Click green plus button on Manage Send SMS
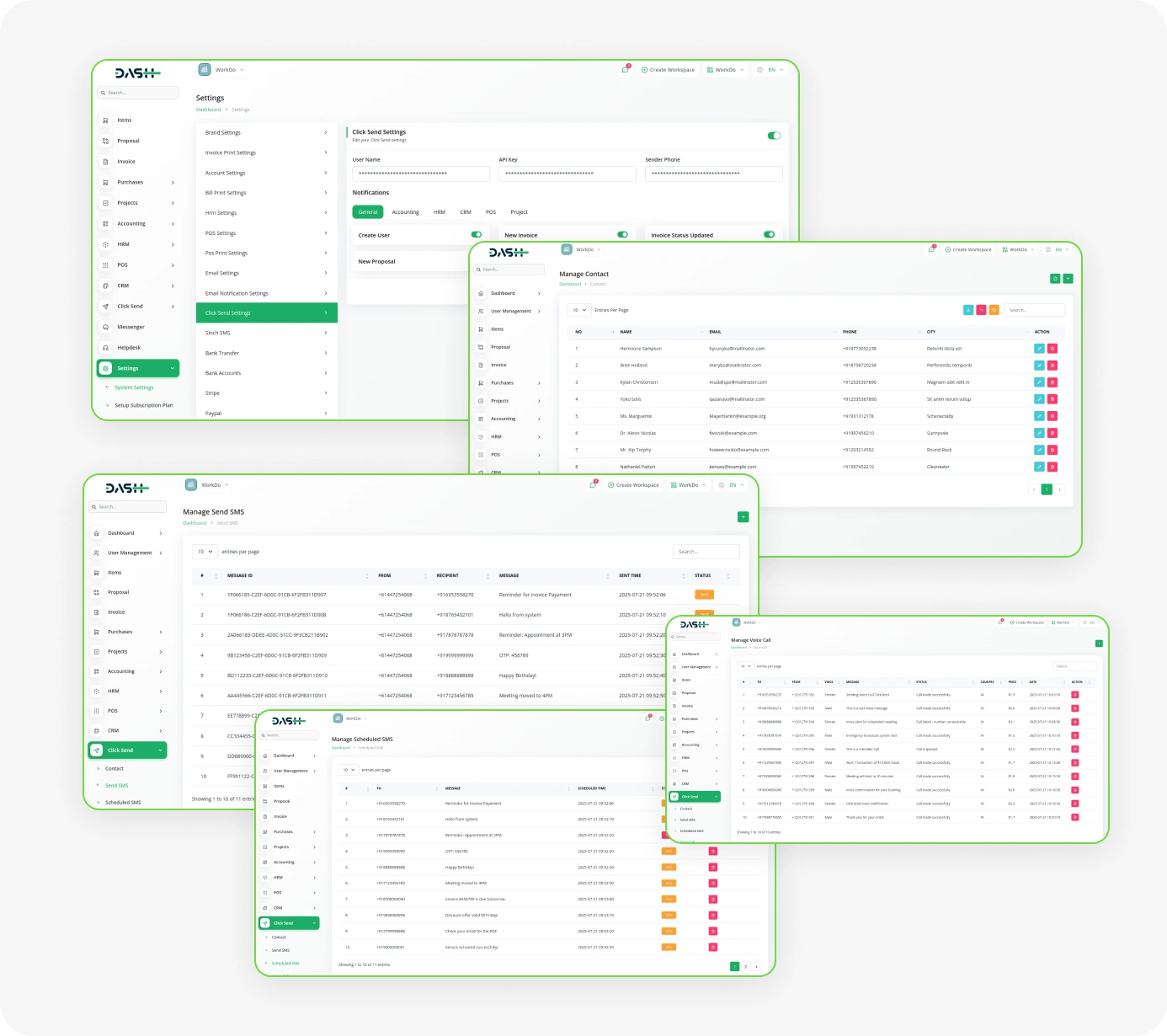Viewport: 1167px width, 1036px height. pyautogui.click(x=743, y=517)
